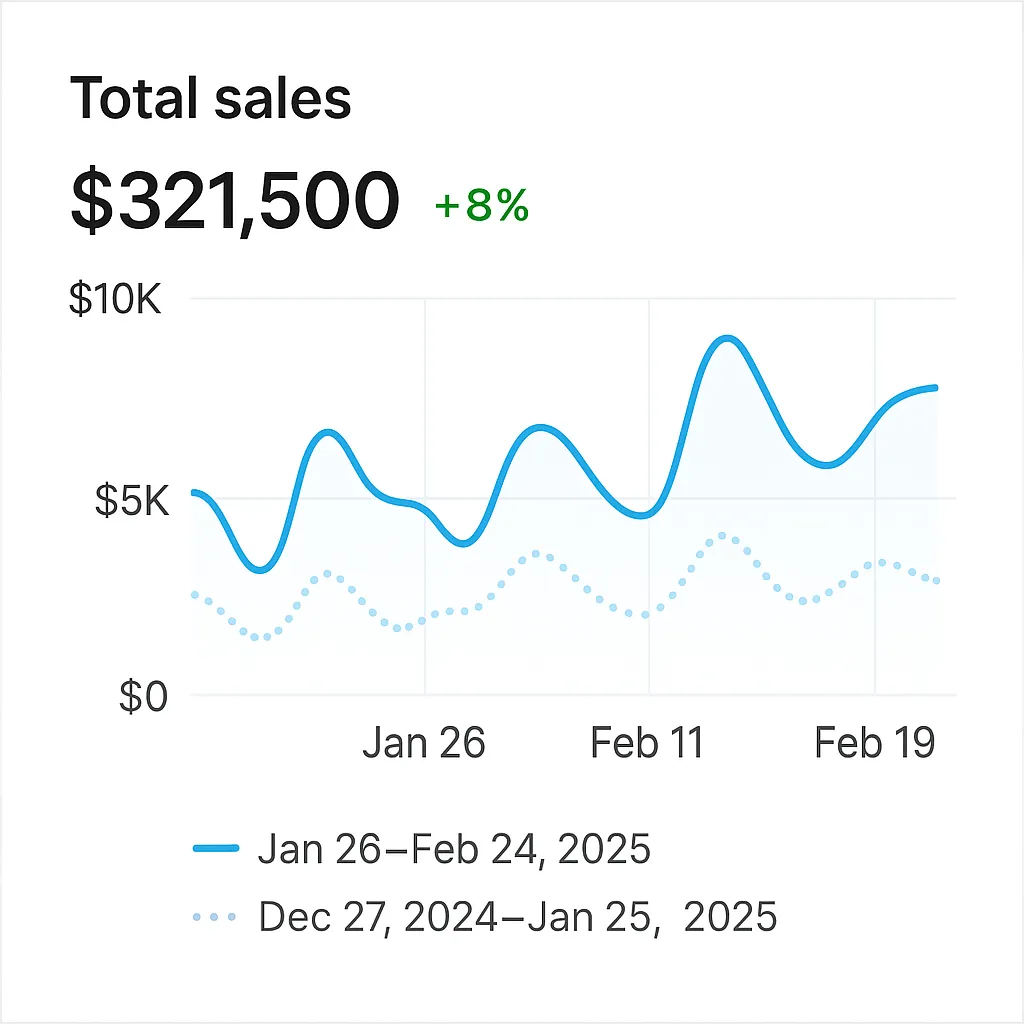Viewport: 1024px width, 1024px height.
Task: Click the $321,500 total sales figure
Action: [x=236, y=203]
